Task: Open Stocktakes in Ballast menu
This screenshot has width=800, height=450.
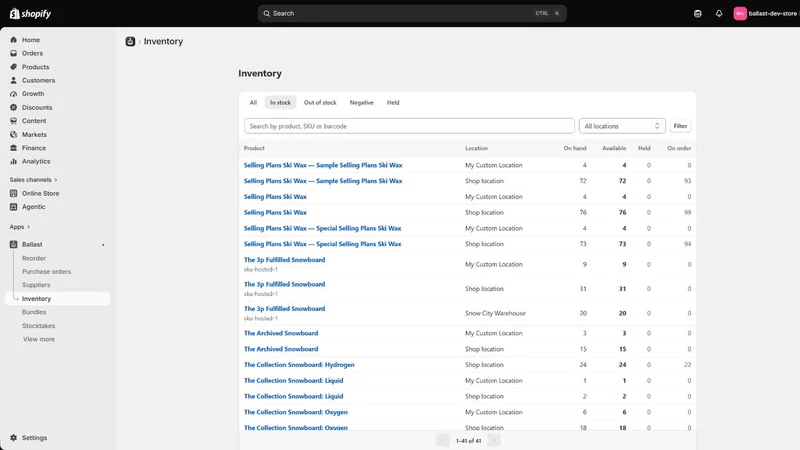Action: click(x=38, y=326)
